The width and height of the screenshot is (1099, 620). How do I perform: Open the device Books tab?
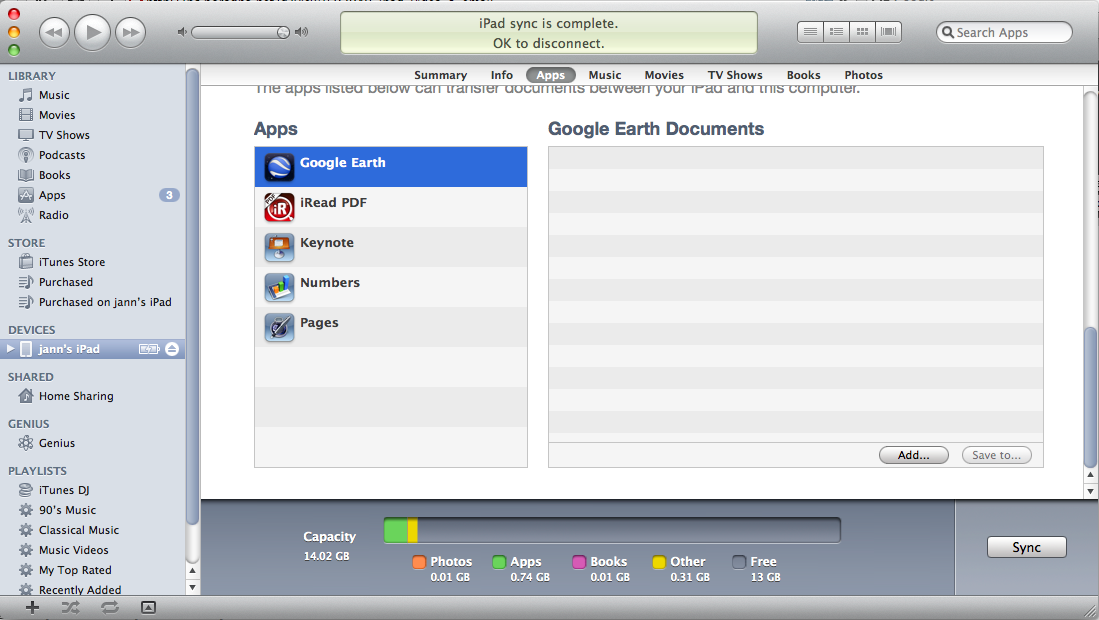coord(803,75)
